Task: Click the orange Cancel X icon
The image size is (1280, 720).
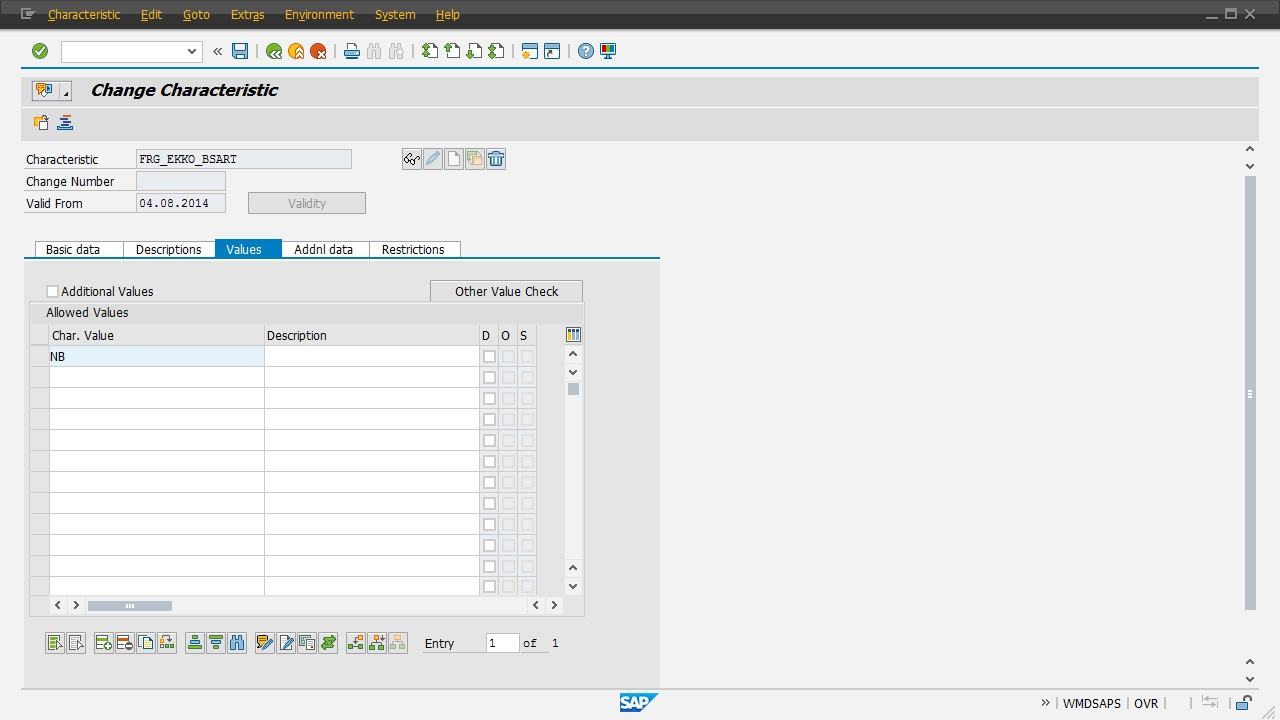Action: [x=318, y=51]
